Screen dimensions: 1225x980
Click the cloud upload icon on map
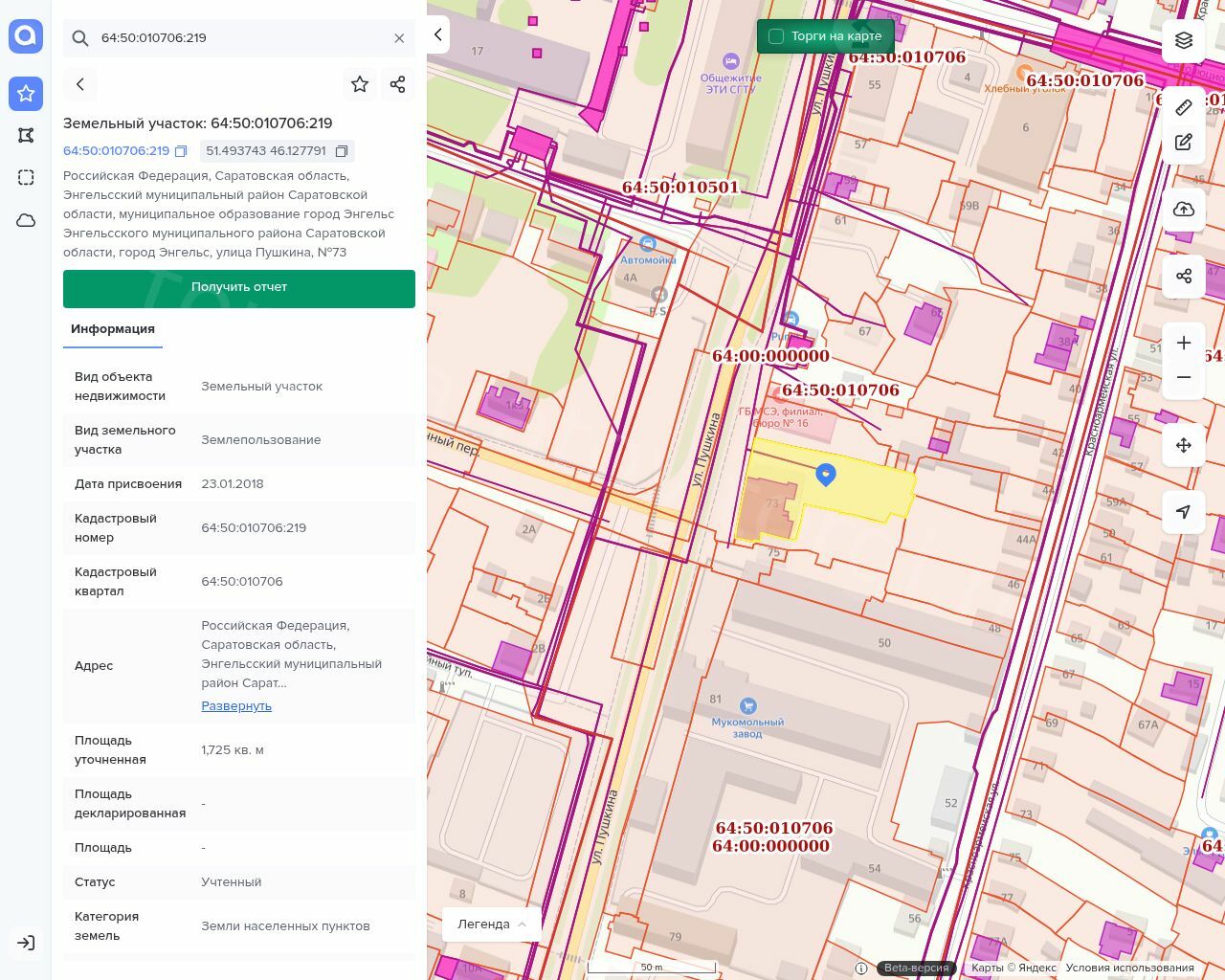click(x=1184, y=210)
